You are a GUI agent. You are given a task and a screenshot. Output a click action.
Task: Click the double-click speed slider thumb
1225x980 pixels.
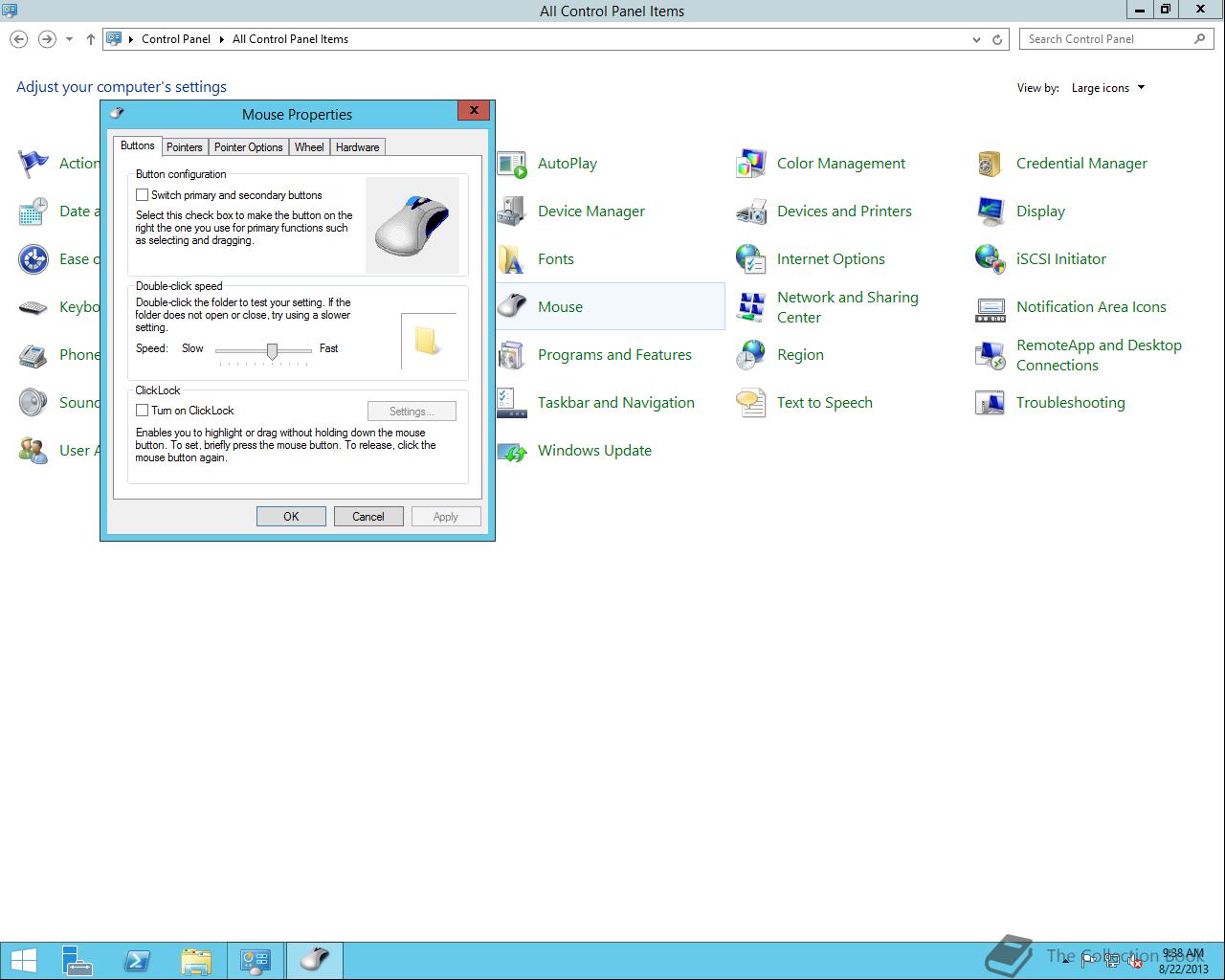click(272, 351)
